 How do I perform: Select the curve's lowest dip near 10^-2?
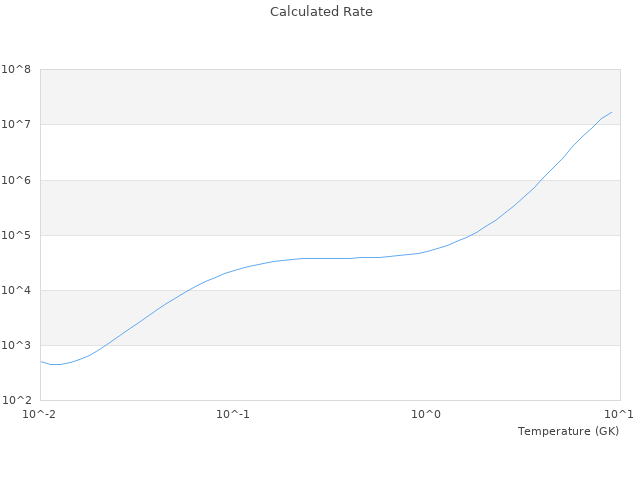55,365
